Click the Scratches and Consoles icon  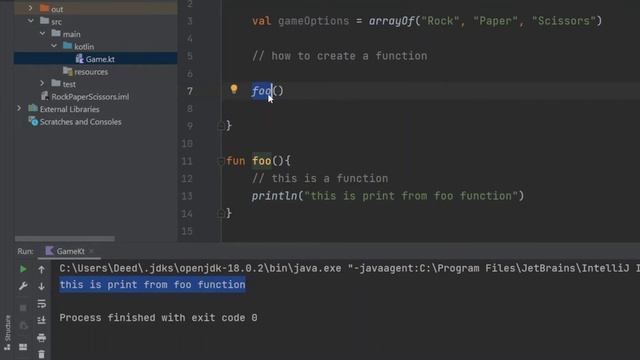[x=33, y=121]
